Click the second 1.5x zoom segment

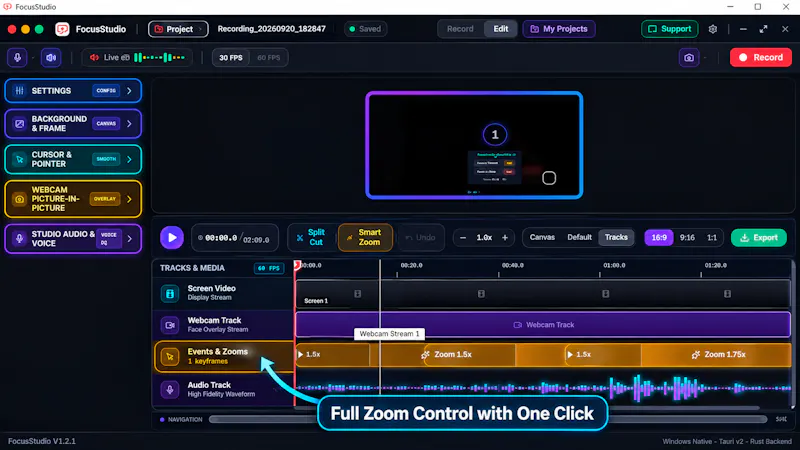coord(603,355)
